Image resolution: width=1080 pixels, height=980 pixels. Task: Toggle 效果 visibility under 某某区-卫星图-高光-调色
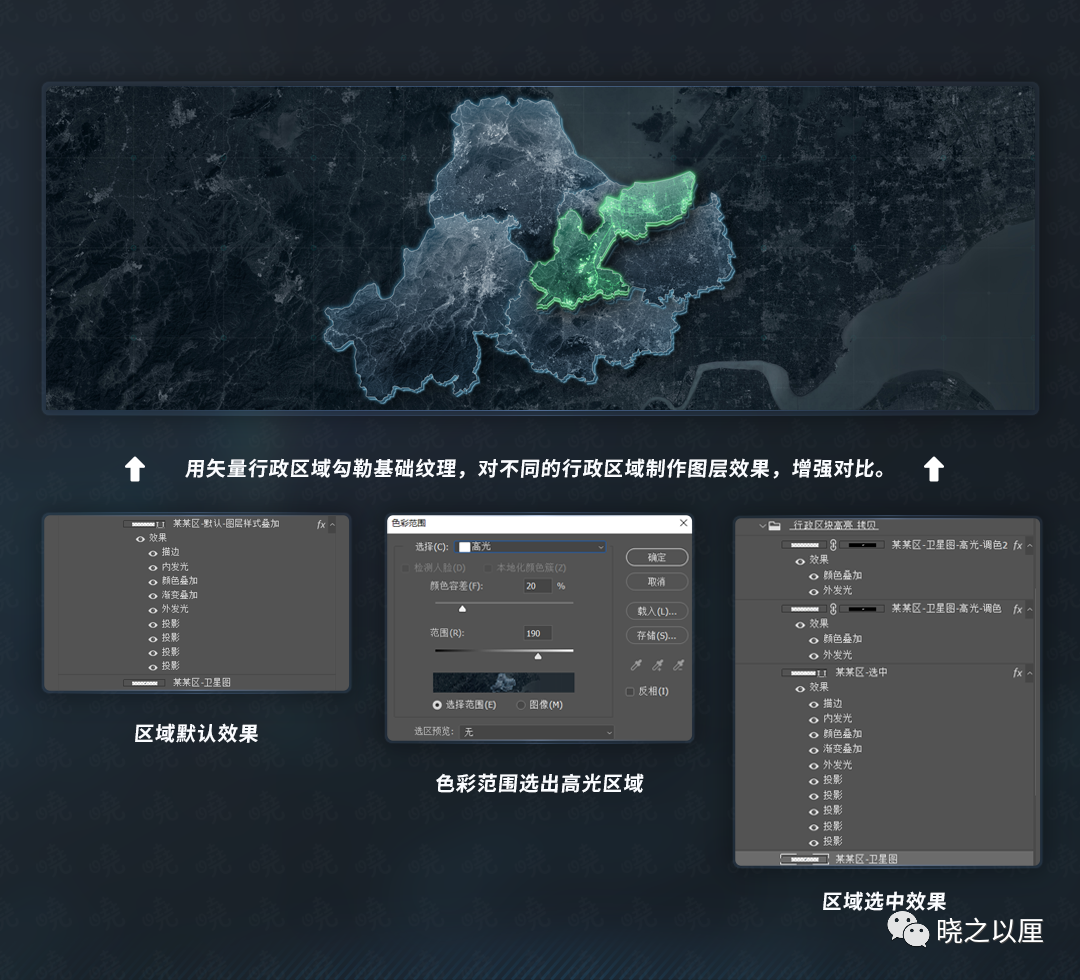click(x=800, y=625)
